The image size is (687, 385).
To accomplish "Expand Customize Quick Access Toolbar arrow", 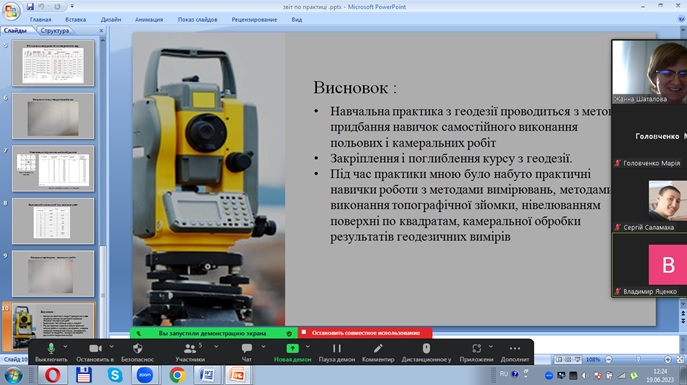I will click(72, 7).
